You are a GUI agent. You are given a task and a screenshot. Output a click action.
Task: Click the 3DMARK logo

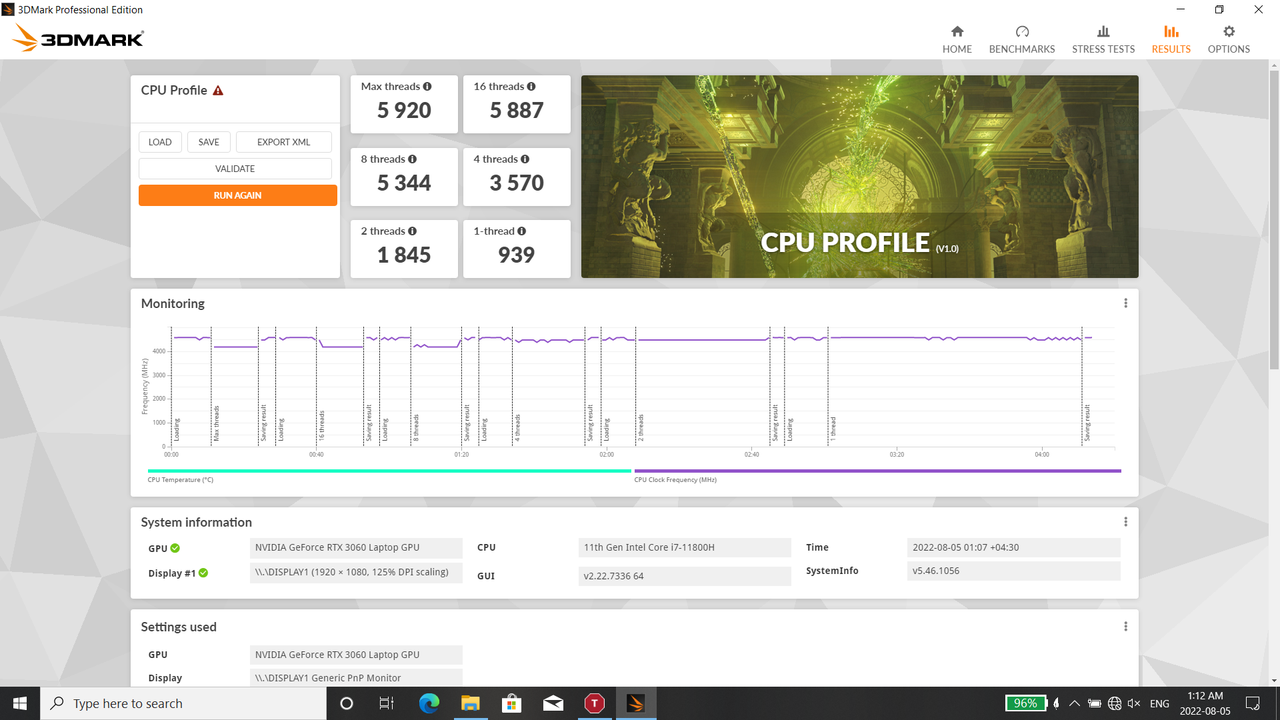[76, 38]
